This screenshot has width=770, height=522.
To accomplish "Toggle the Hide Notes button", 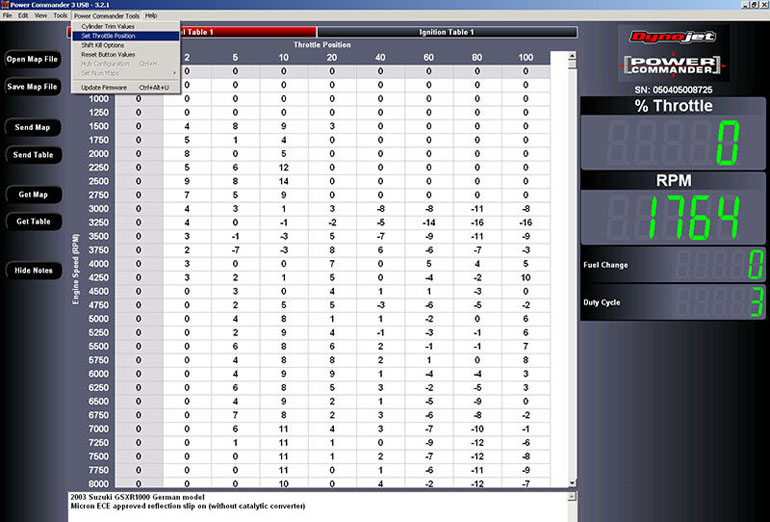I will (x=34, y=270).
